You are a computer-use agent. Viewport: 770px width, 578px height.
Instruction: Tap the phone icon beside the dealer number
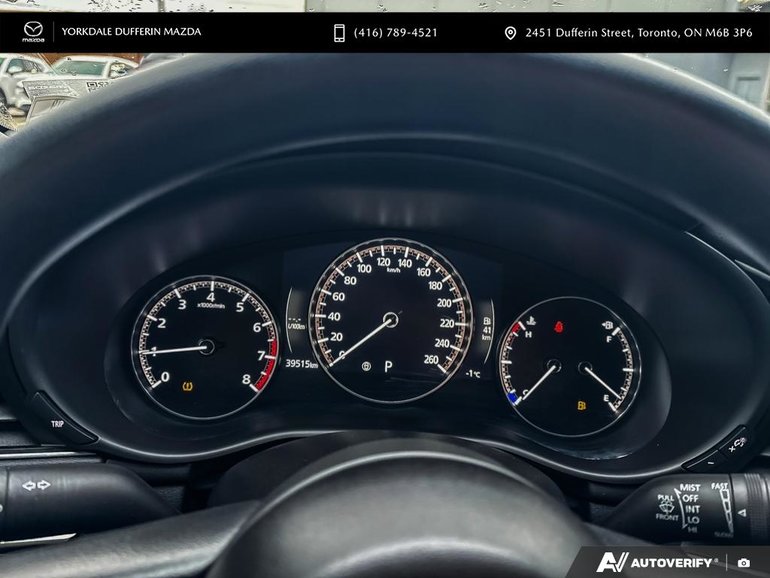(x=339, y=33)
